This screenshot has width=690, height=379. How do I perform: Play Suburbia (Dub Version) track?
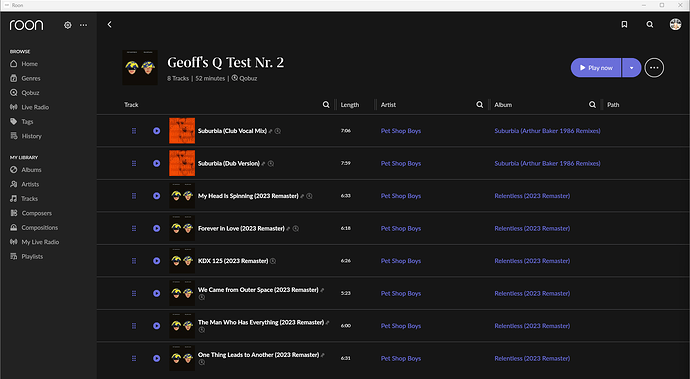pos(156,163)
